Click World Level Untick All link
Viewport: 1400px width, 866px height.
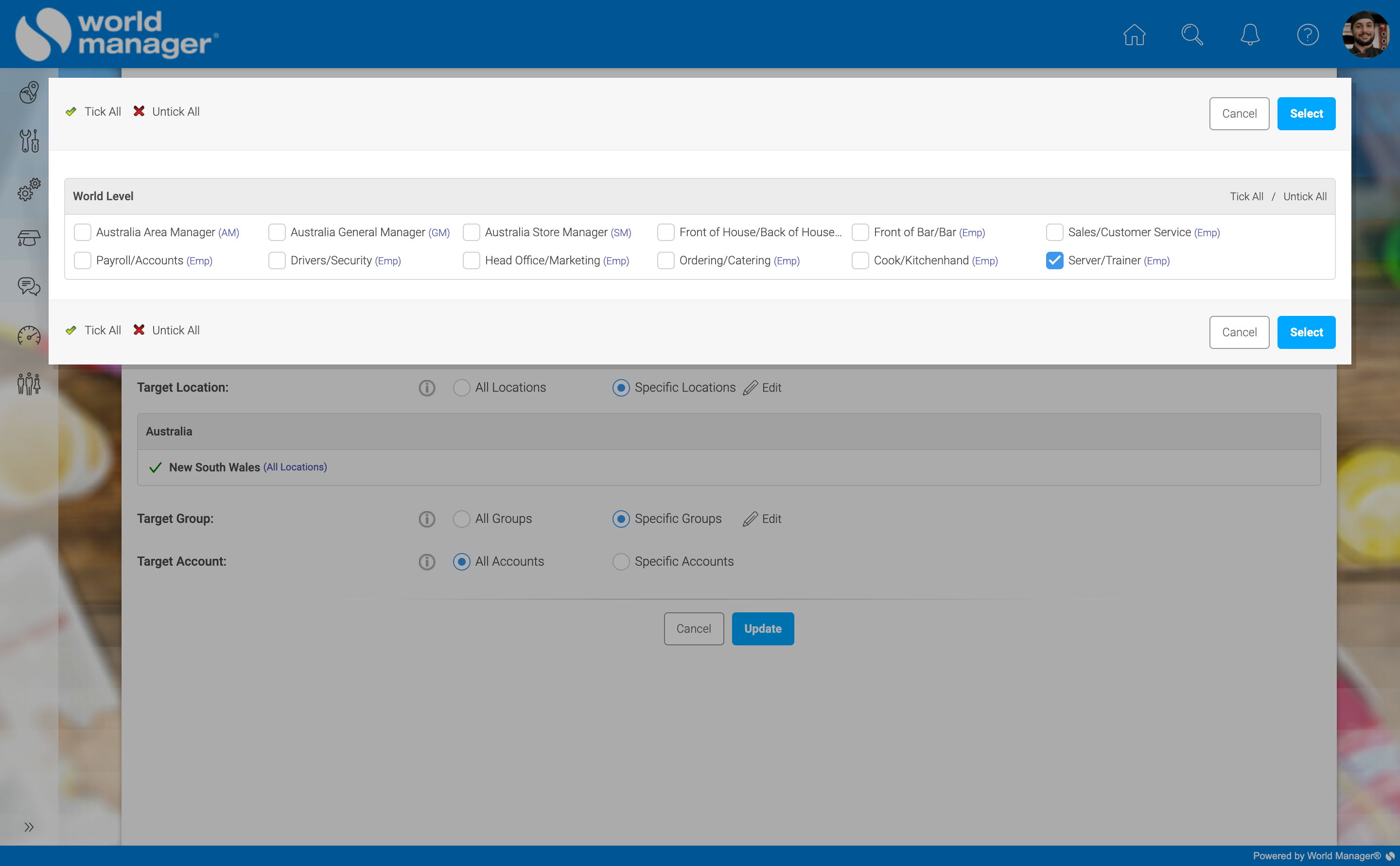click(x=1304, y=196)
